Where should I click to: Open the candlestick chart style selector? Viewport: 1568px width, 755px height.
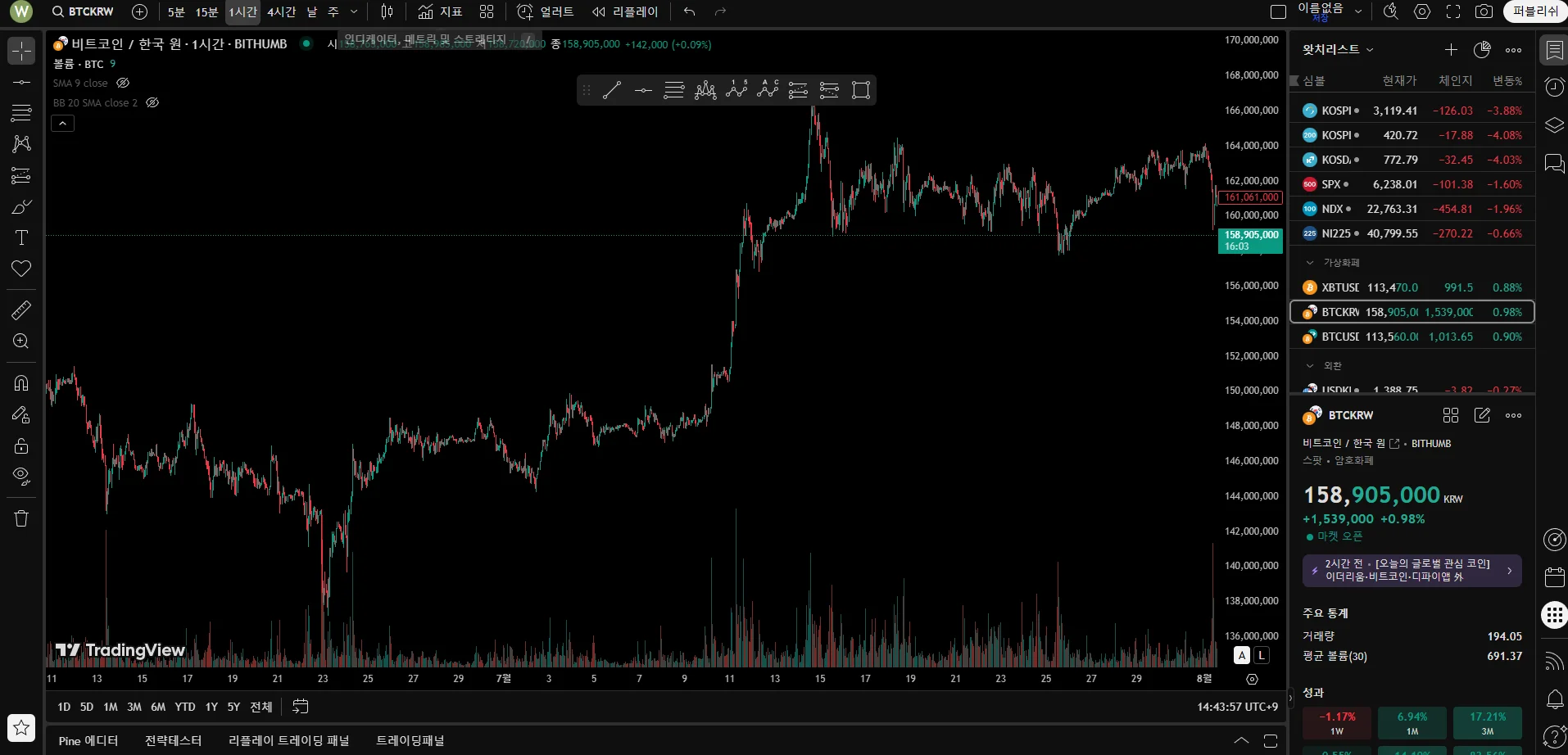pyautogui.click(x=387, y=11)
